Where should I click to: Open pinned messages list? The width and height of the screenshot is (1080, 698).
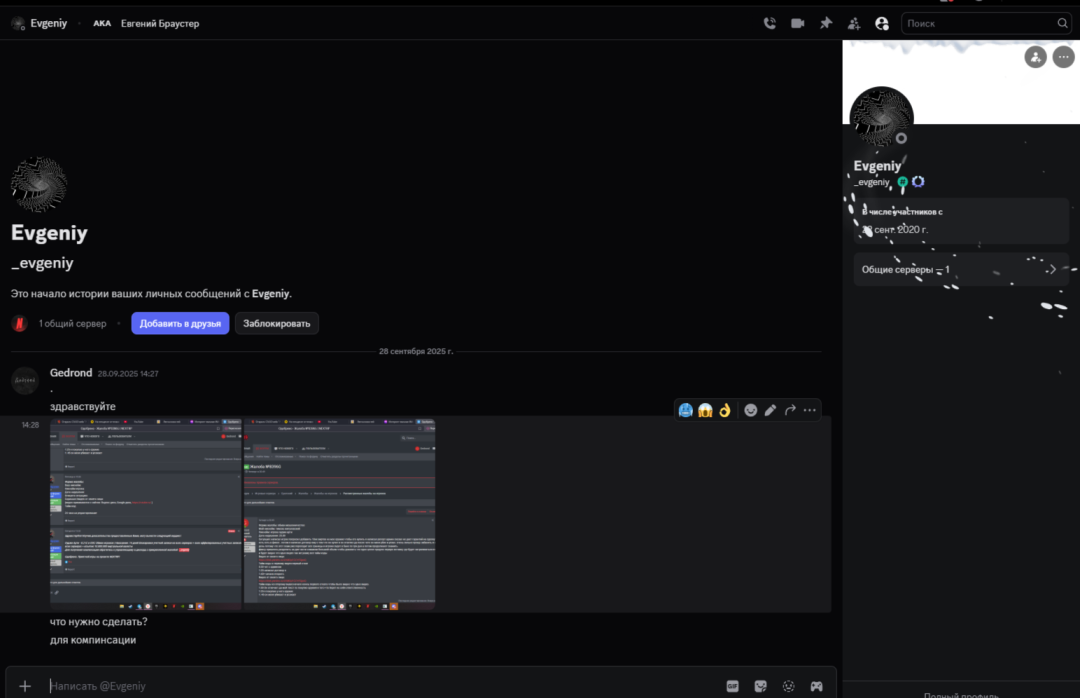pyautogui.click(x=825, y=23)
